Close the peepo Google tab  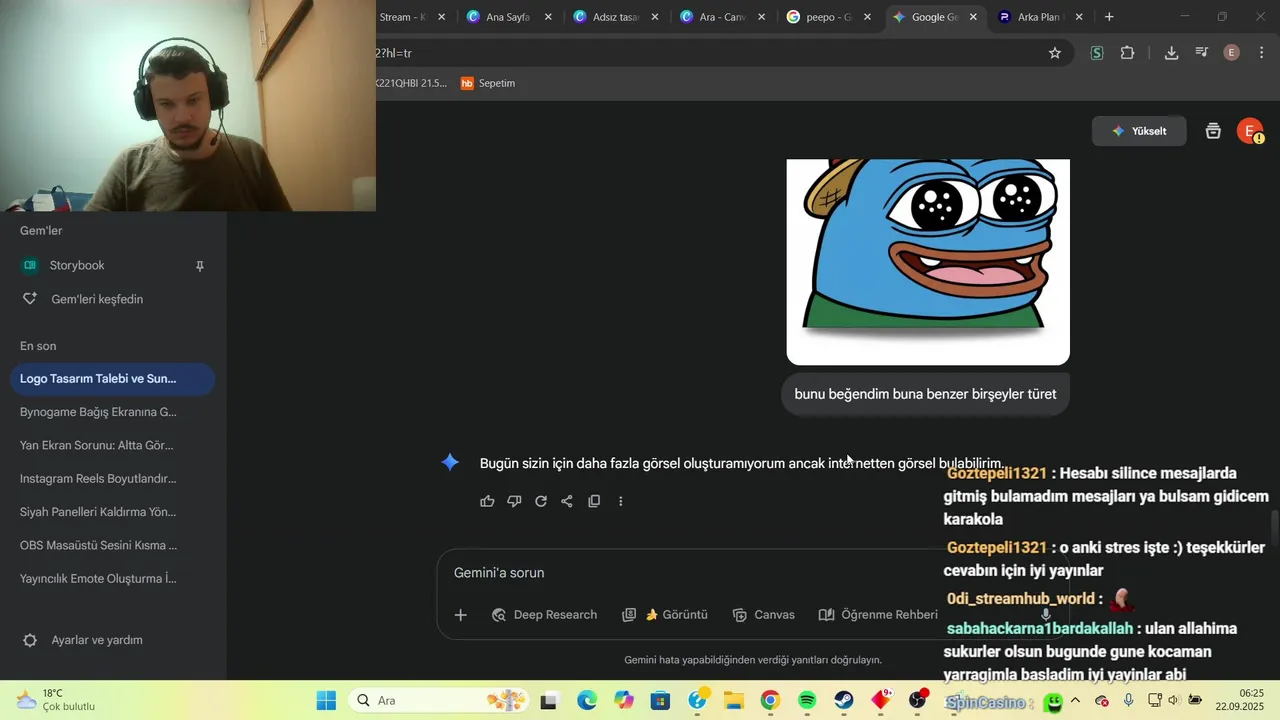867,17
